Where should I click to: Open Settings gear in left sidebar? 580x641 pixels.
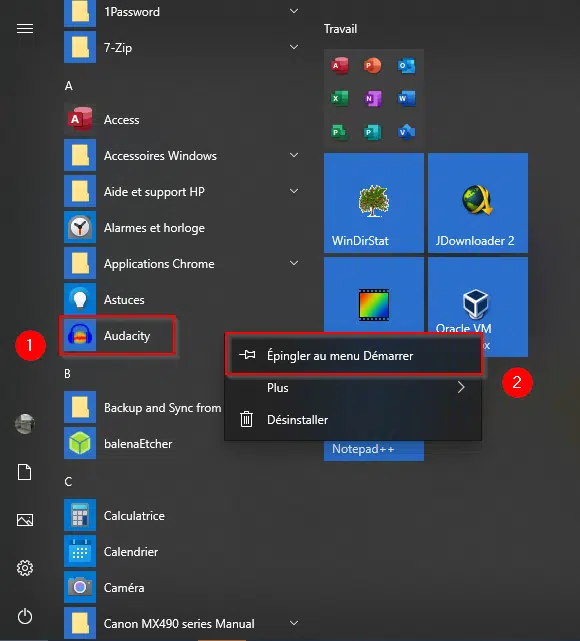tap(25, 568)
